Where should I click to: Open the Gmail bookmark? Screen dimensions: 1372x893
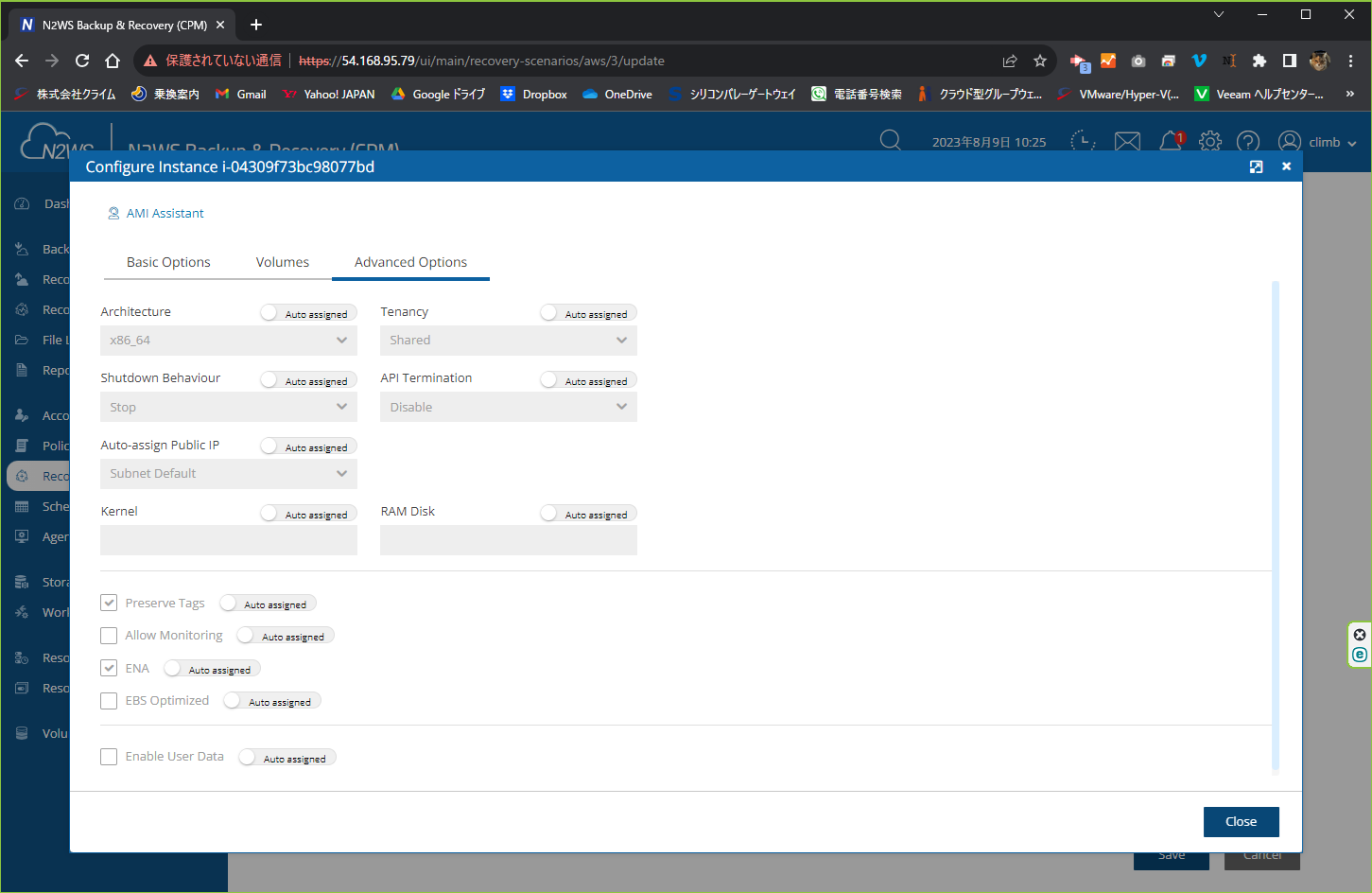pyautogui.click(x=240, y=94)
